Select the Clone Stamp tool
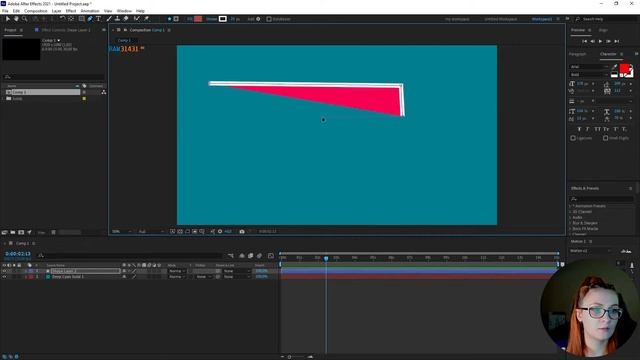Screen dimensions: 640x360 [118, 19]
